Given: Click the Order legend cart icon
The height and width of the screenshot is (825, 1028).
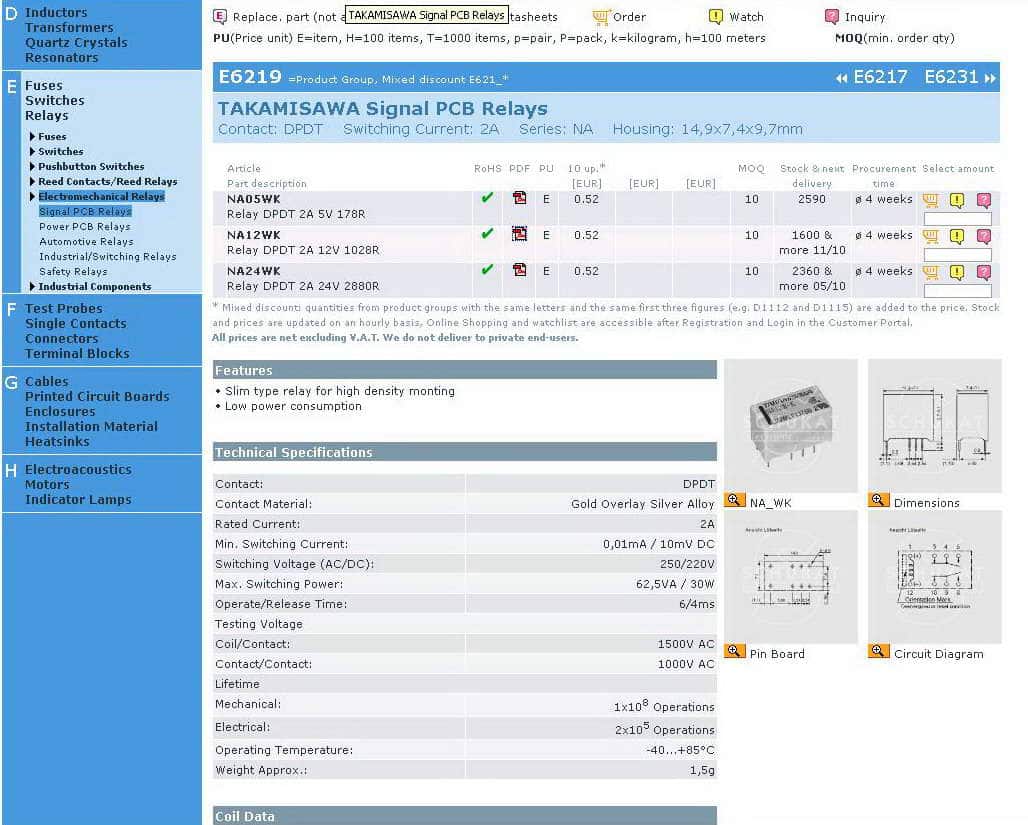Looking at the screenshot, I should pos(601,16).
